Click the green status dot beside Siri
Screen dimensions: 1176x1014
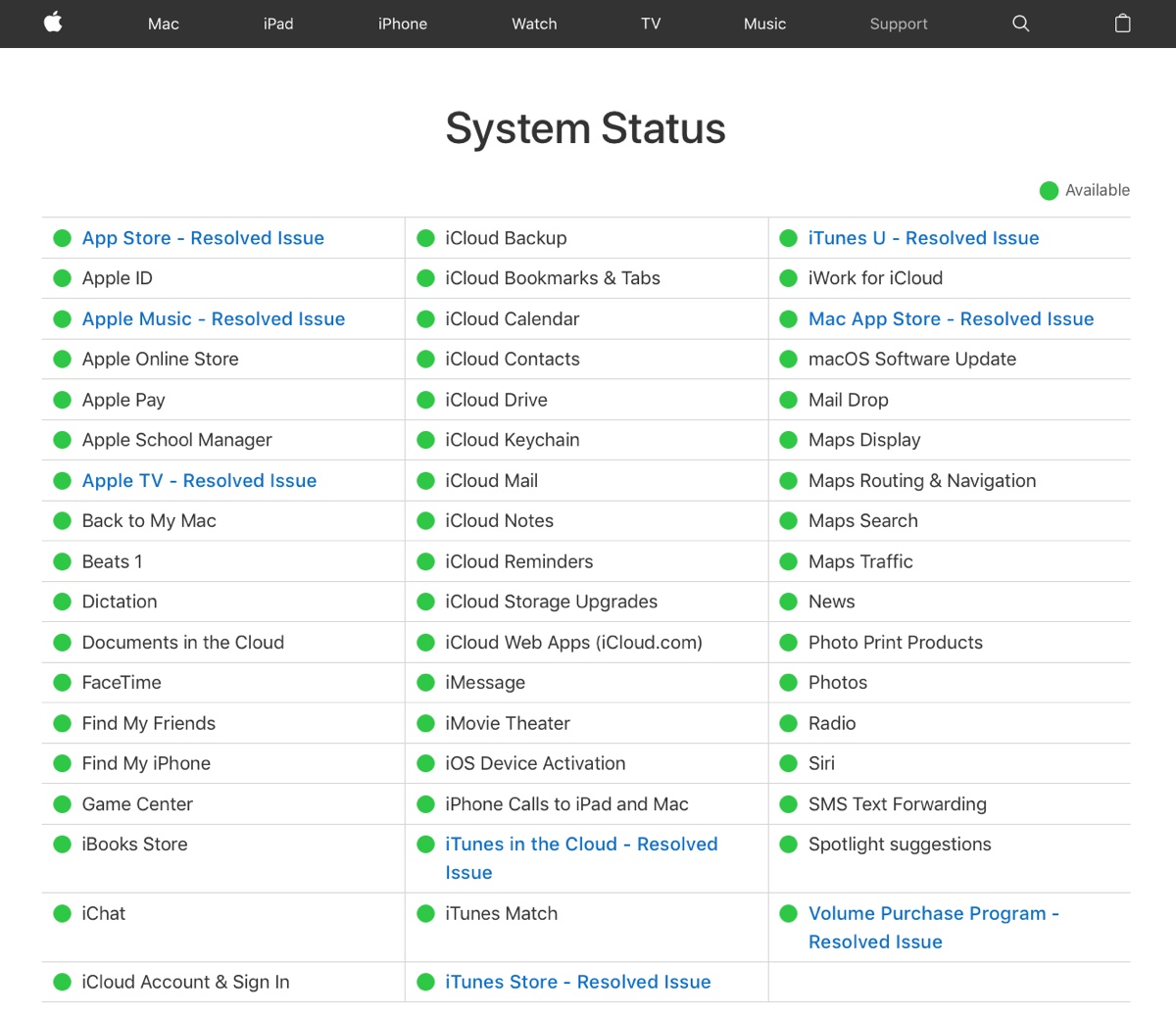tap(788, 763)
